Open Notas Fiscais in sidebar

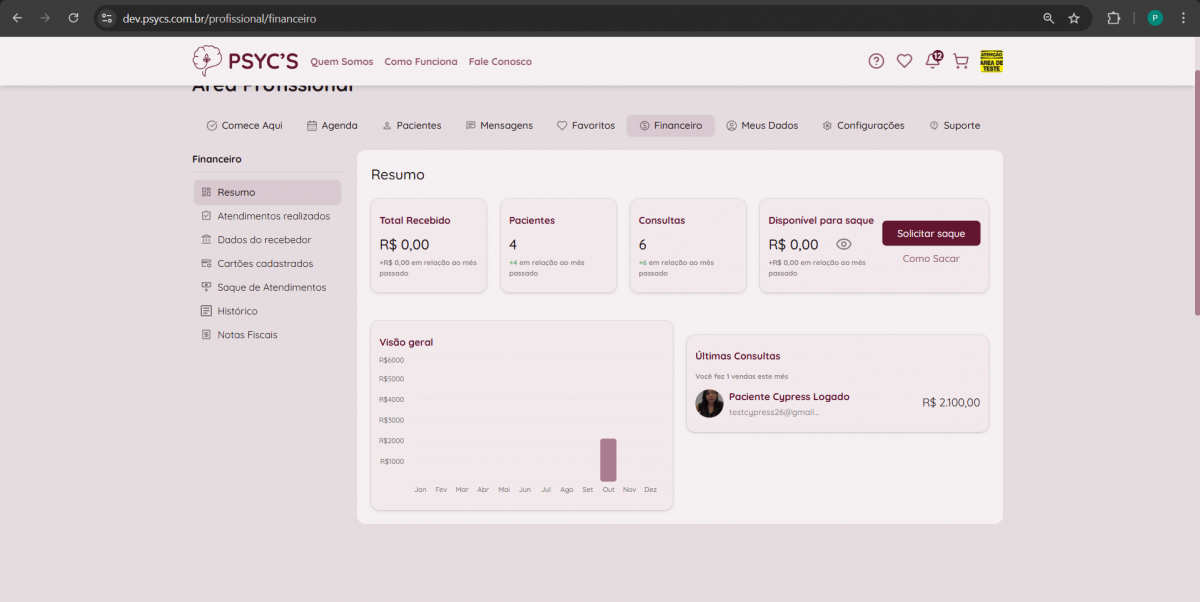pyautogui.click(x=247, y=335)
